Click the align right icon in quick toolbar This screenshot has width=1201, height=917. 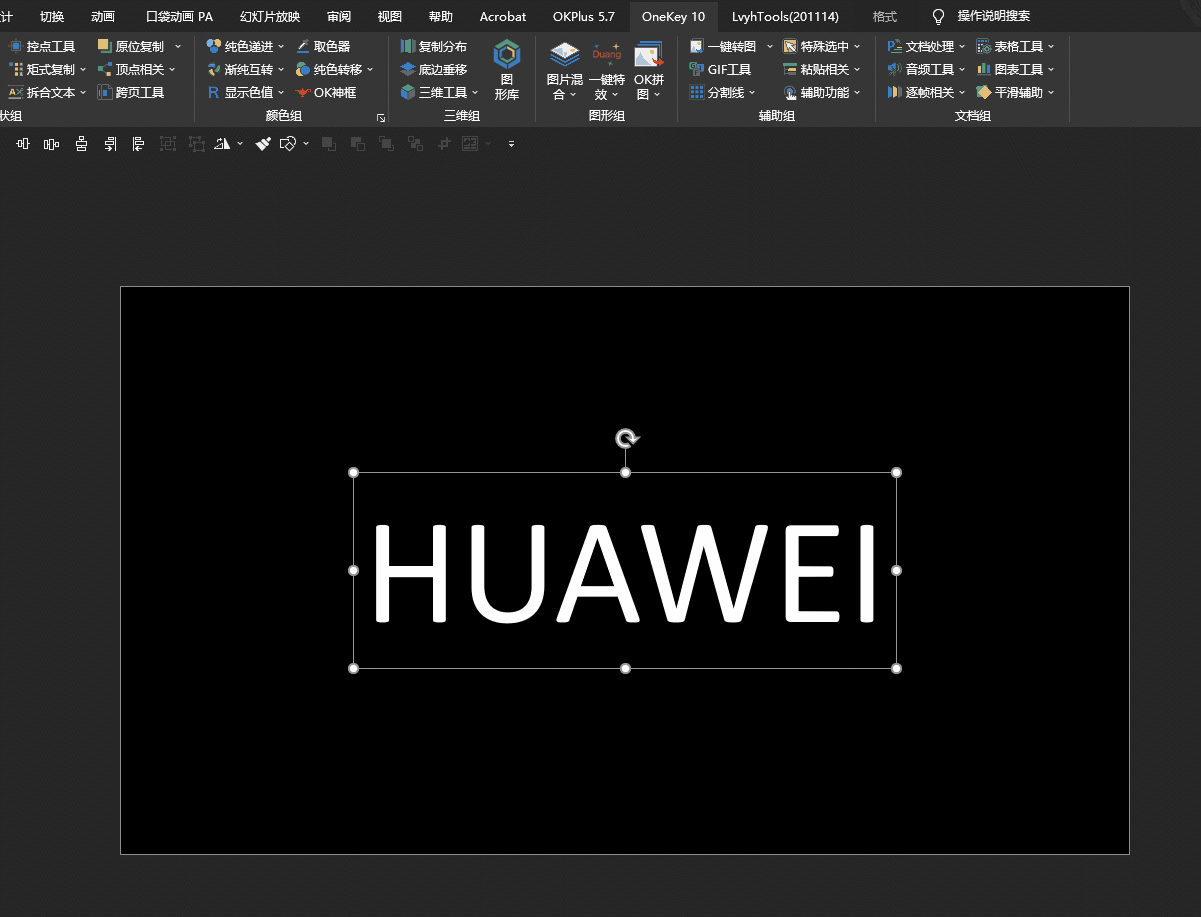110,144
